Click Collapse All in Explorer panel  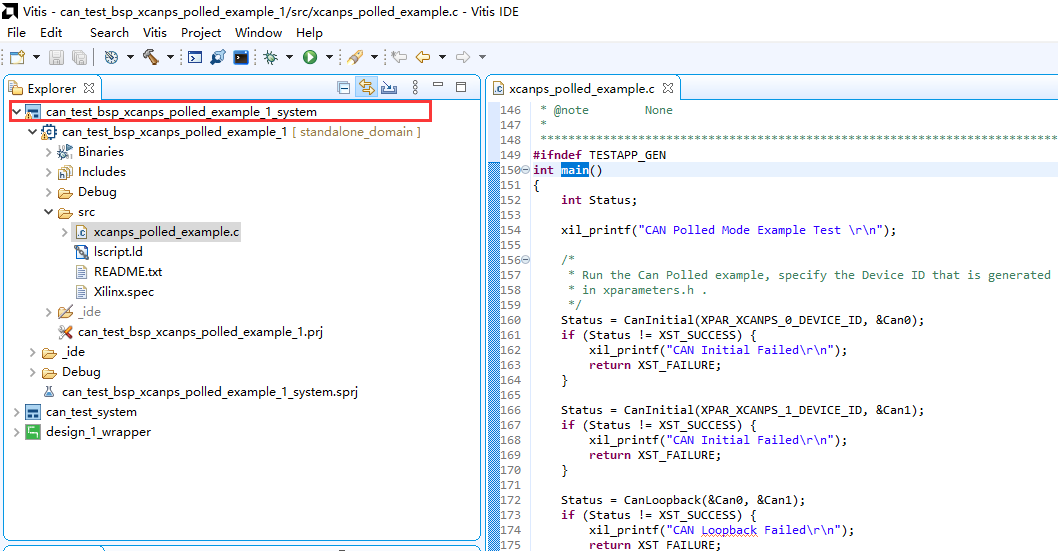pyautogui.click(x=343, y=88)
